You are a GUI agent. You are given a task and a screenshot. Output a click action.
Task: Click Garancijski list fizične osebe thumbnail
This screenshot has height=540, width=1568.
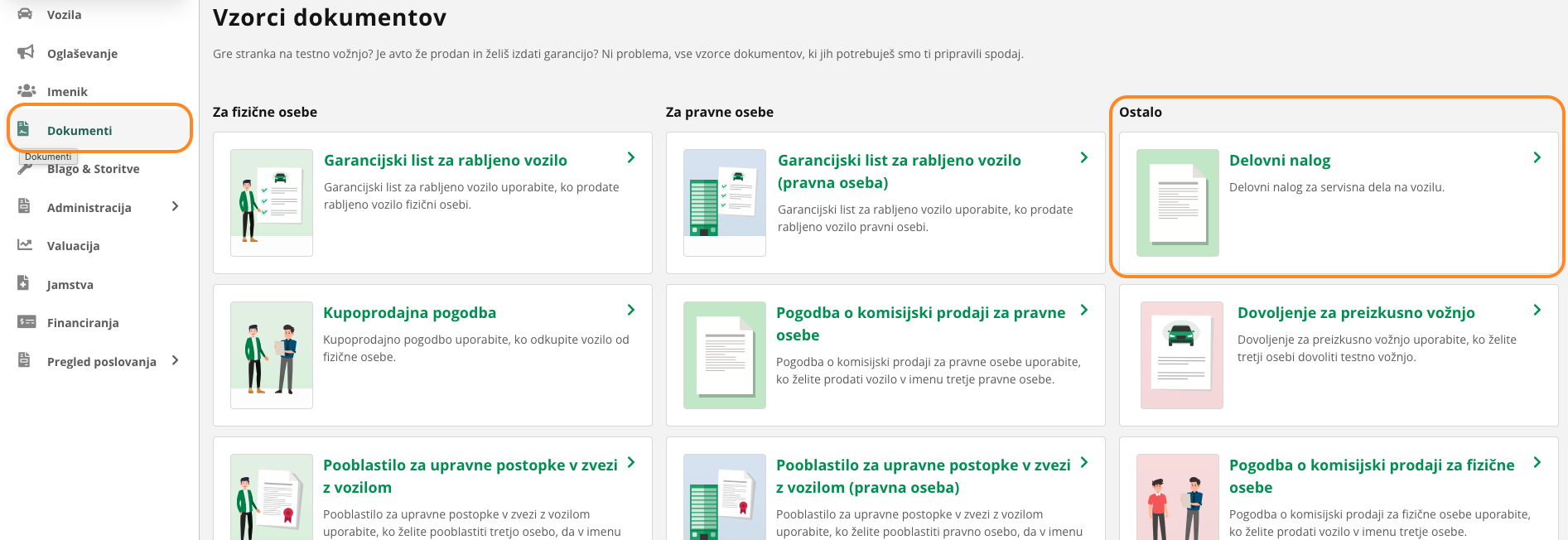tap(272, 203)
